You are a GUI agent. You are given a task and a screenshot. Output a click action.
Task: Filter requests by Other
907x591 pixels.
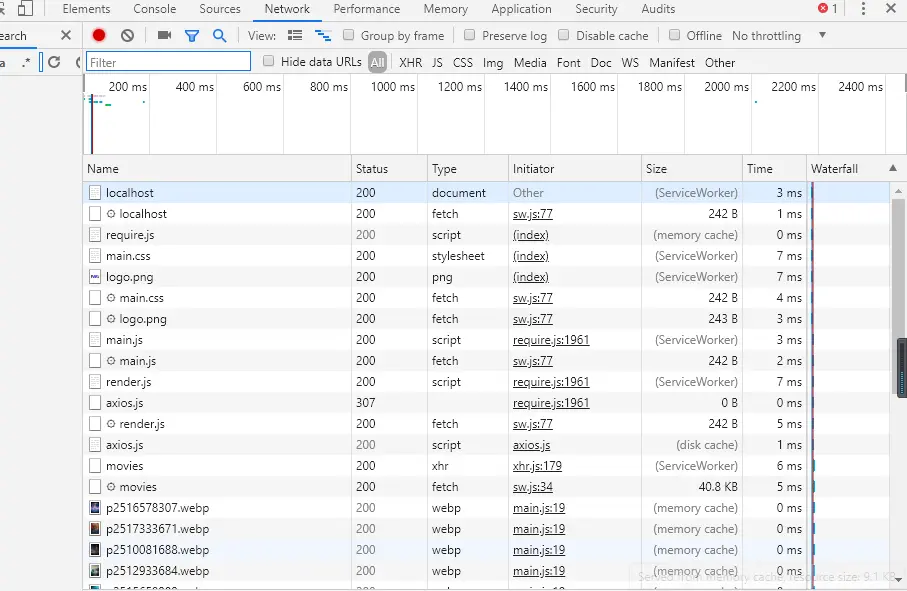coord(720,62)
